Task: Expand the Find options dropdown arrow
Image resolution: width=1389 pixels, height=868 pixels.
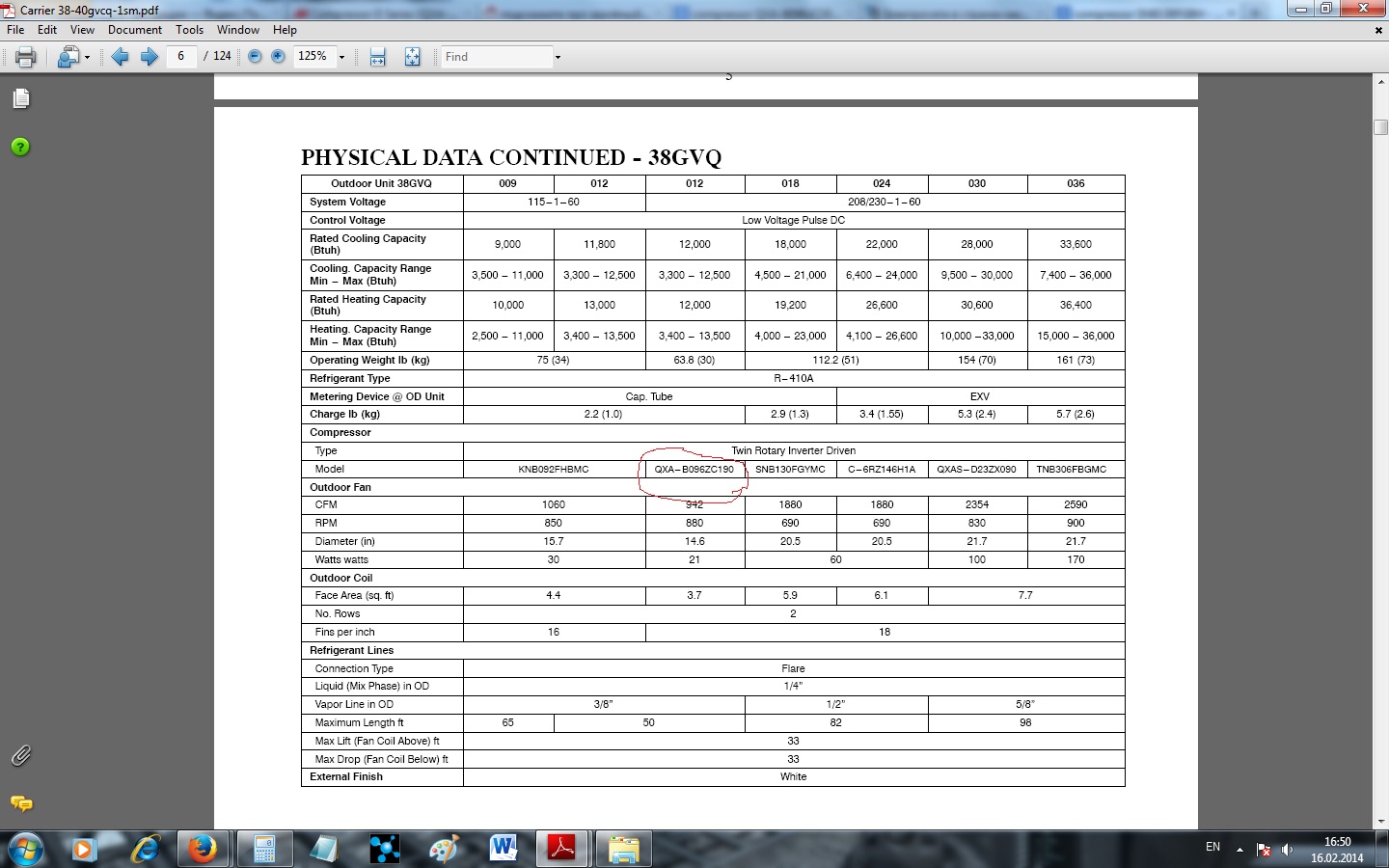Action: (558, 57)
